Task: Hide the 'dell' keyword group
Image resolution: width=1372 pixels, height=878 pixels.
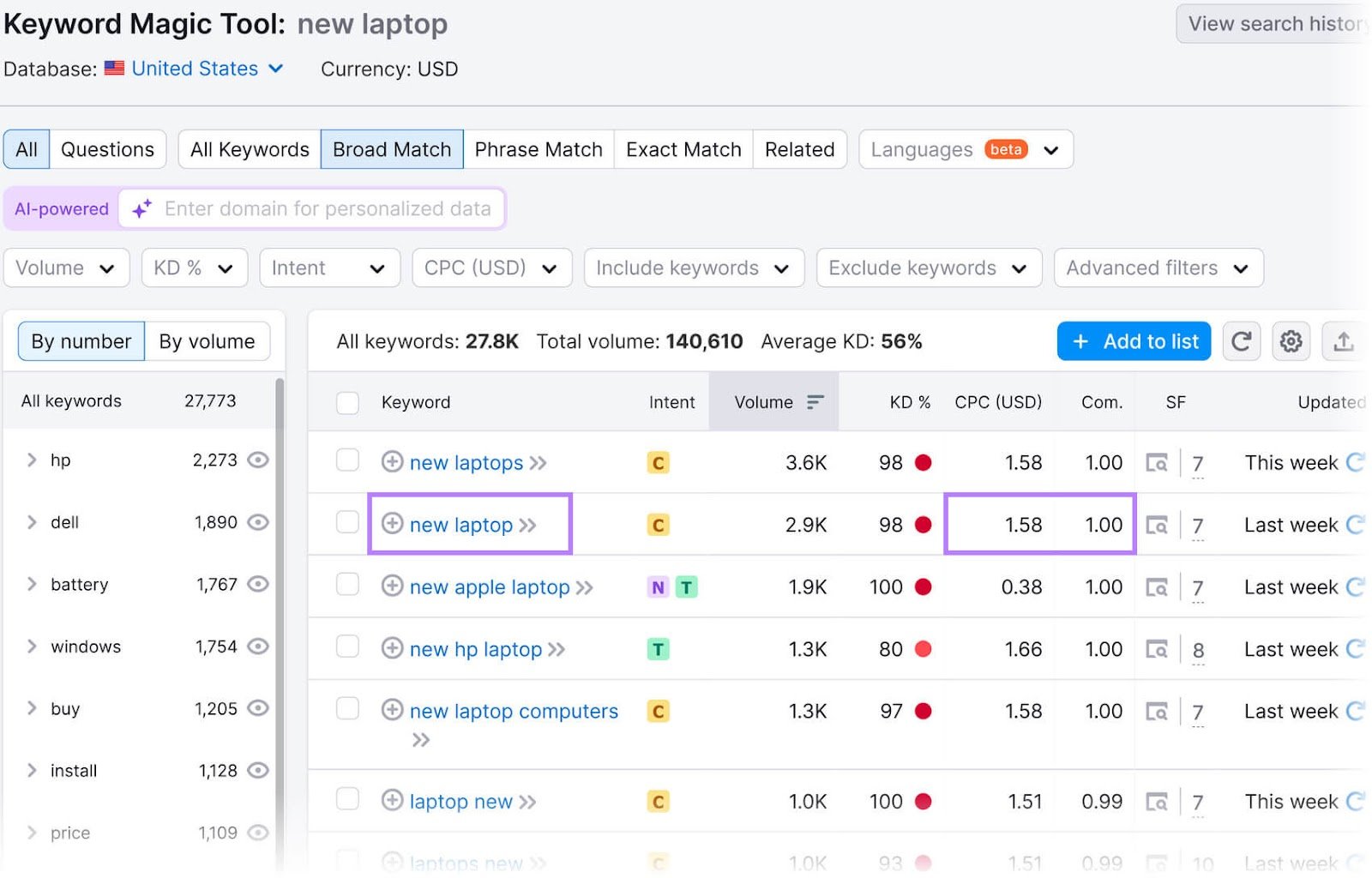Action: (x=258, y=522)
